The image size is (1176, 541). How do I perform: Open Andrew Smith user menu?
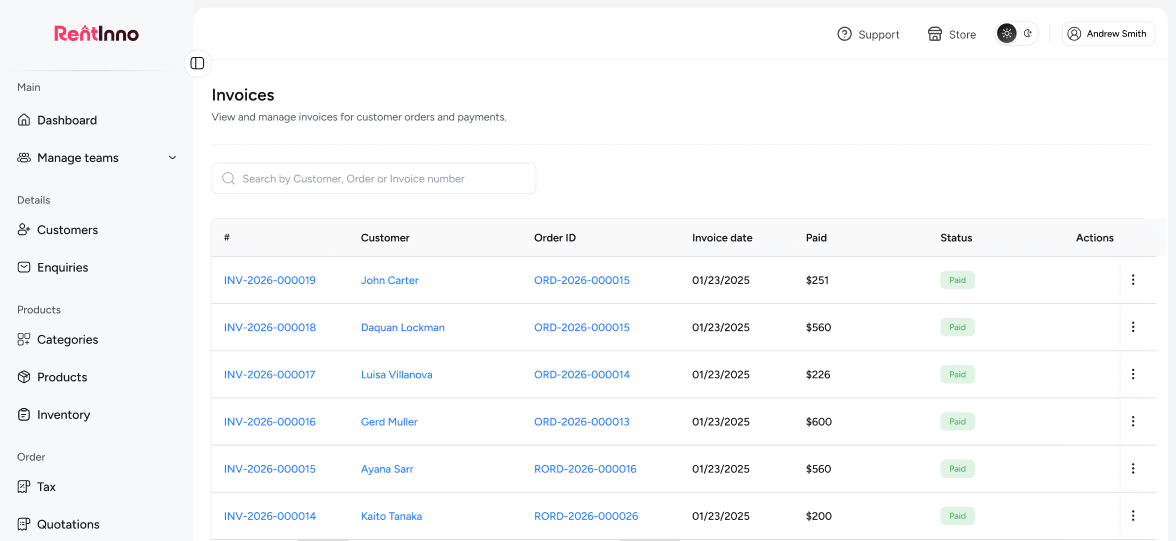pos(1108,34)
